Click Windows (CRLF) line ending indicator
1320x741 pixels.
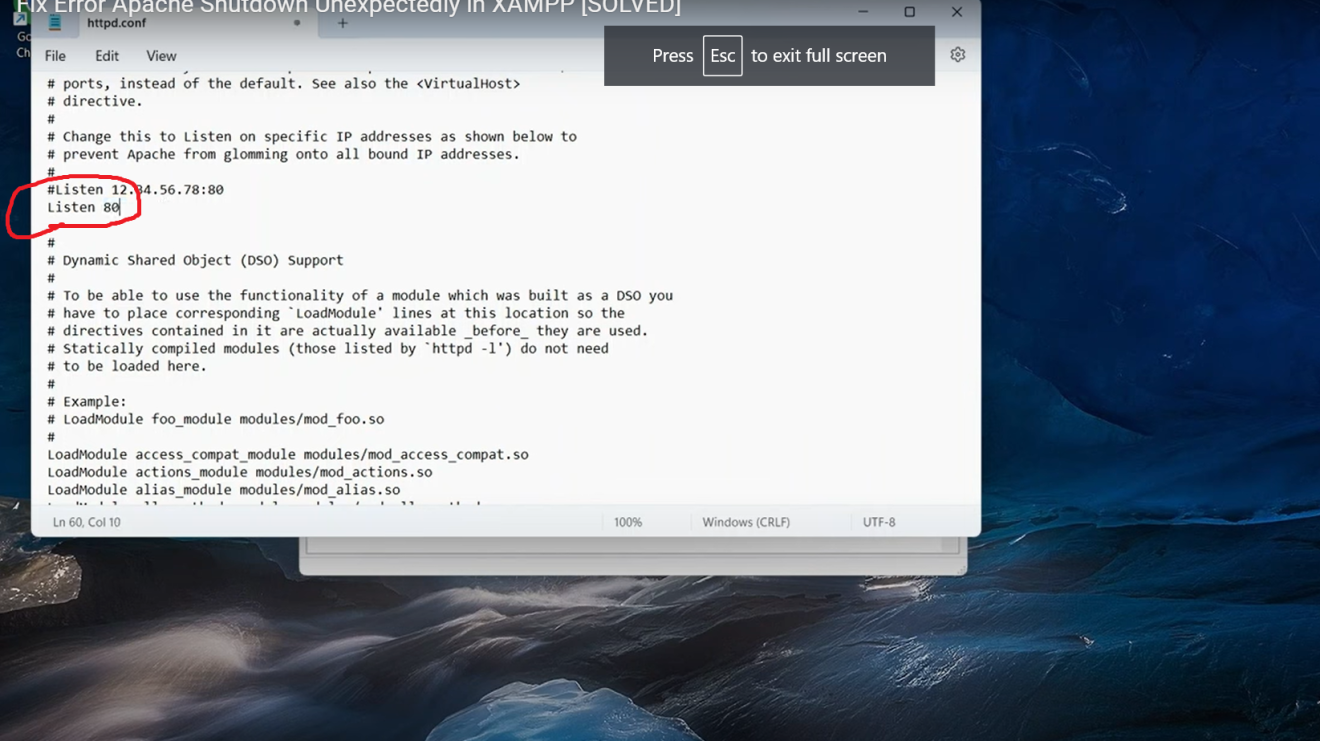[746, 522]
